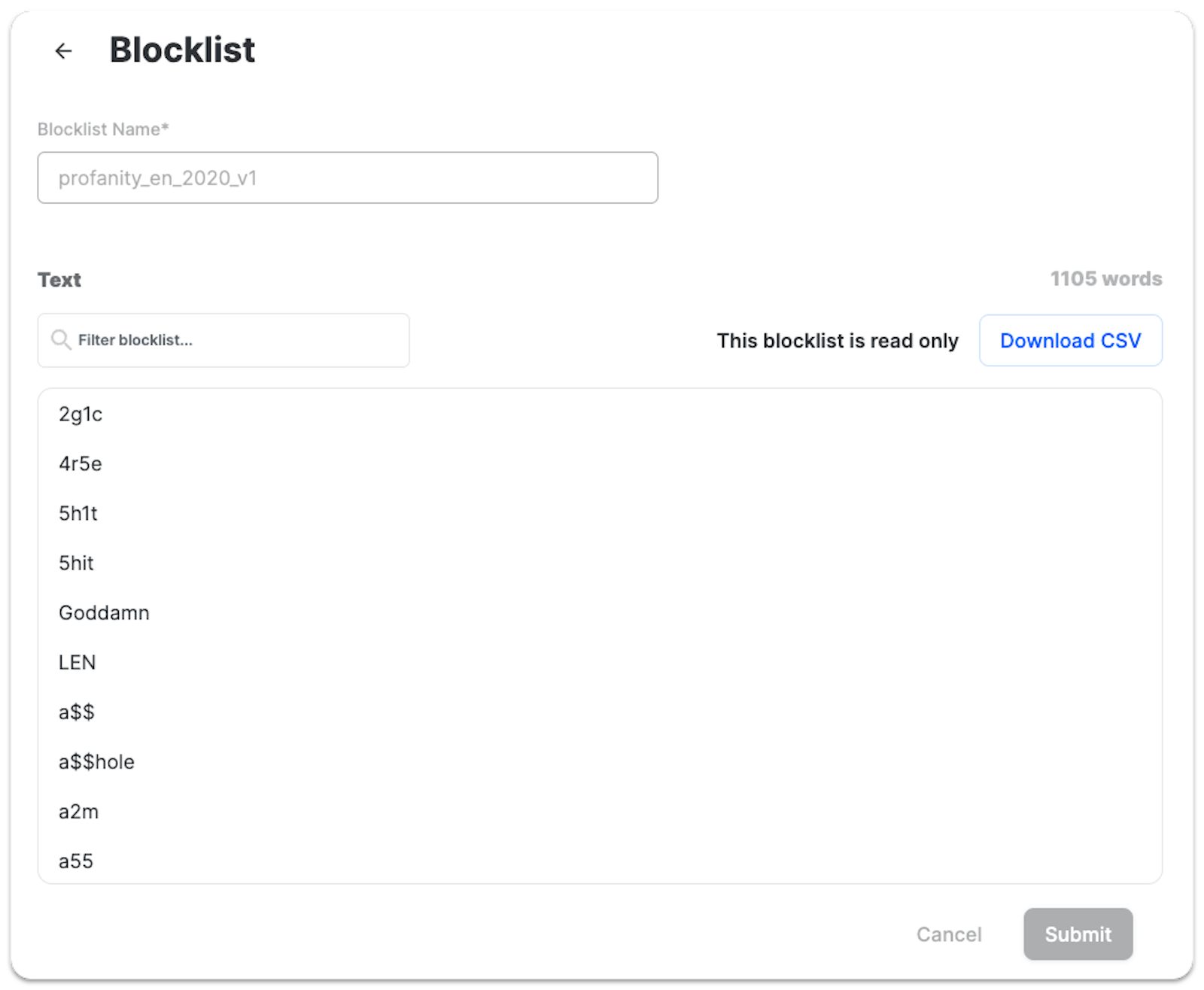Click inside the Blocklist Name input
The width and height of the screenshot is (1204, 990).
pos(348,178)
